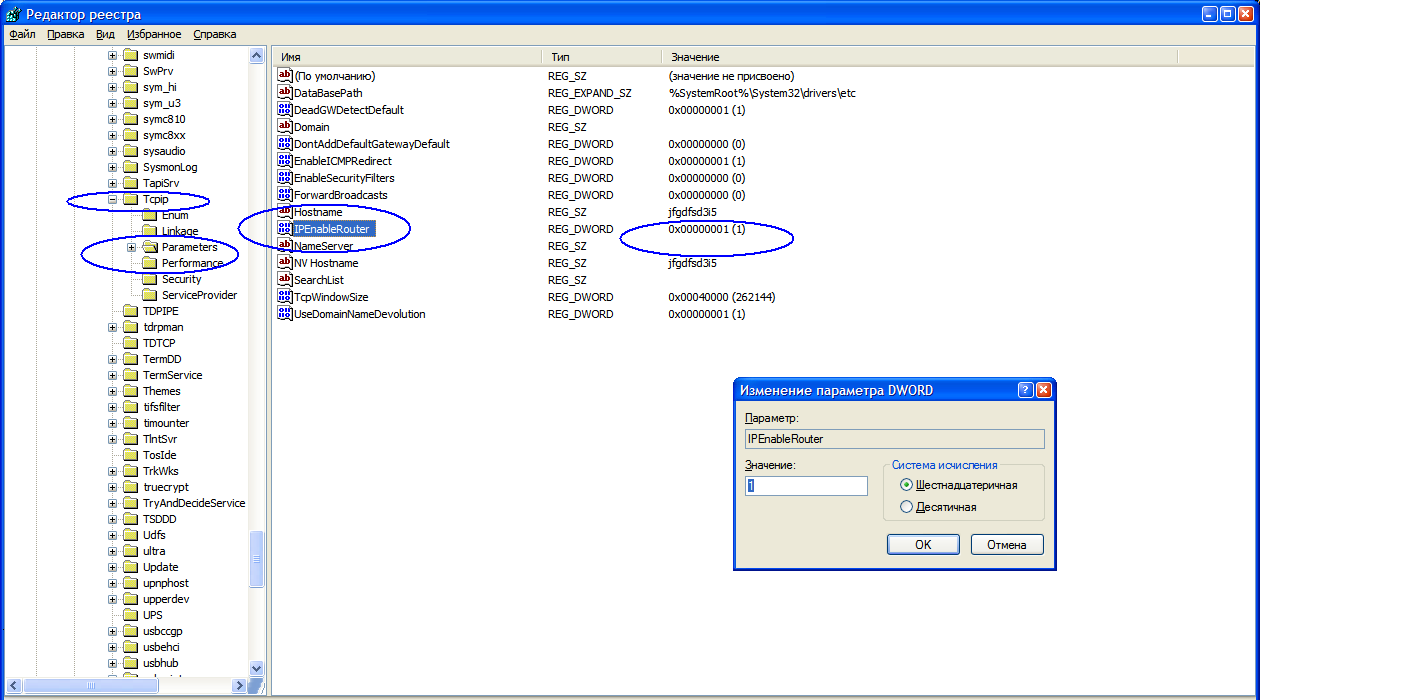Click the folder icon of the Themes key

pyautogui.click(x=130, y=391)
